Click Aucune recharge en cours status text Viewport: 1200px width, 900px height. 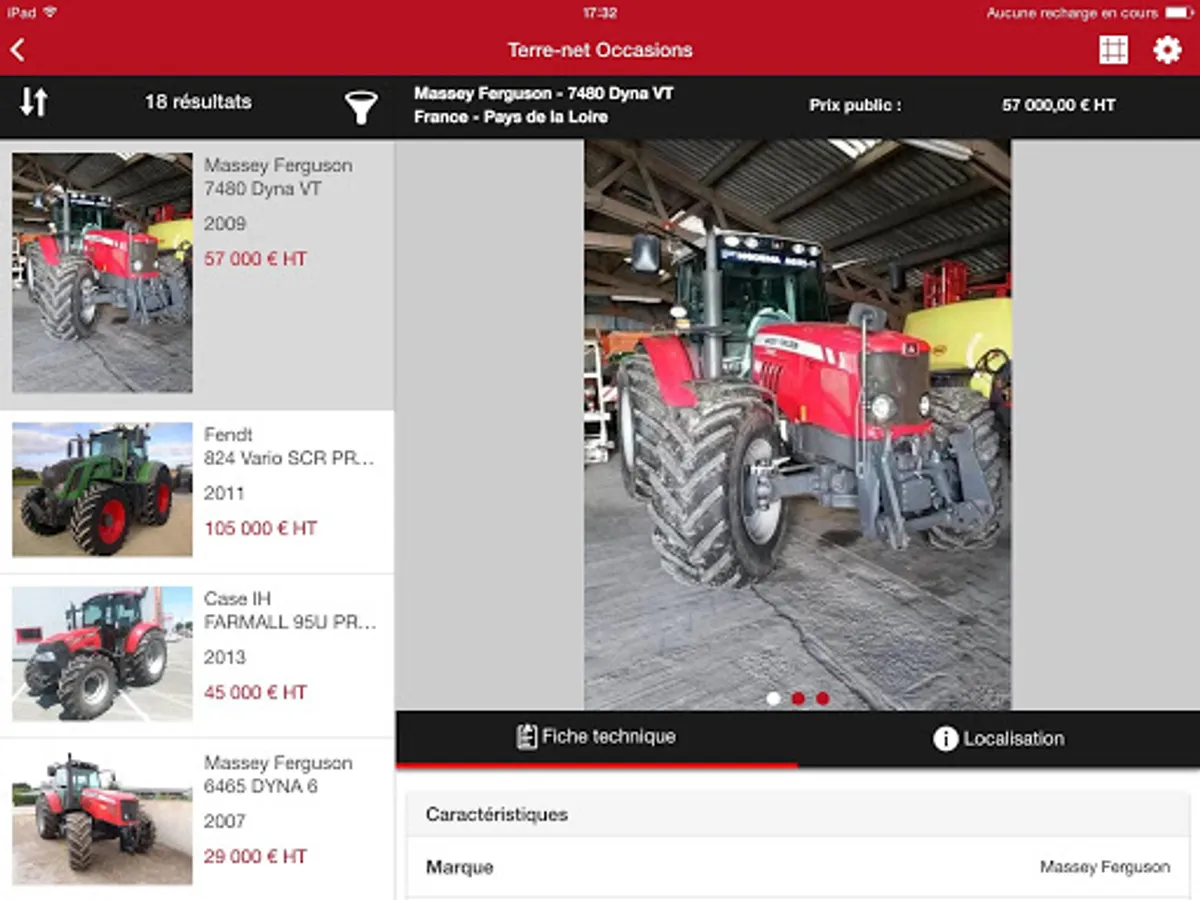(x=1072, y=13)
